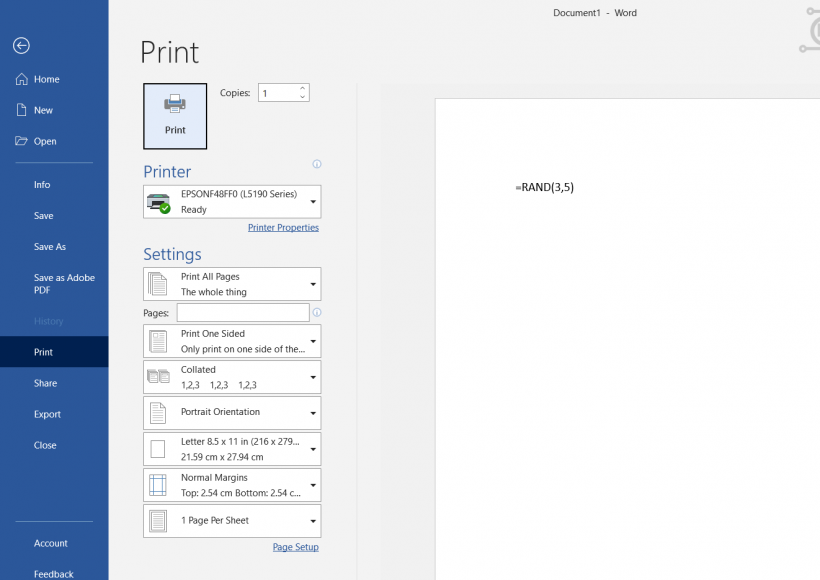Decrease copies with the down arrow
The width and height of the screenshot is (820, 580).
click(x=303, y=97)
